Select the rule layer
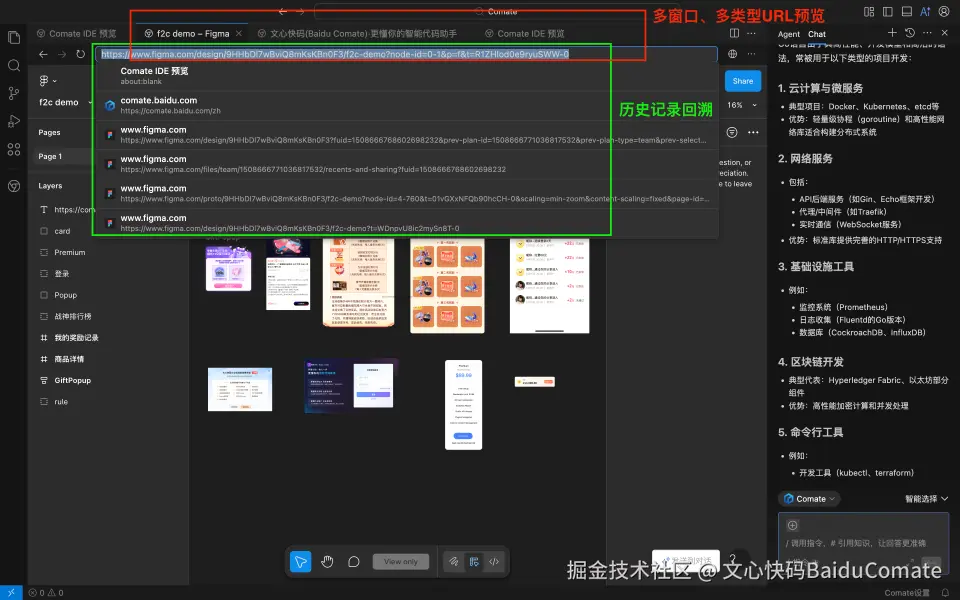960x600 pixels. click(x=61, y=402)
